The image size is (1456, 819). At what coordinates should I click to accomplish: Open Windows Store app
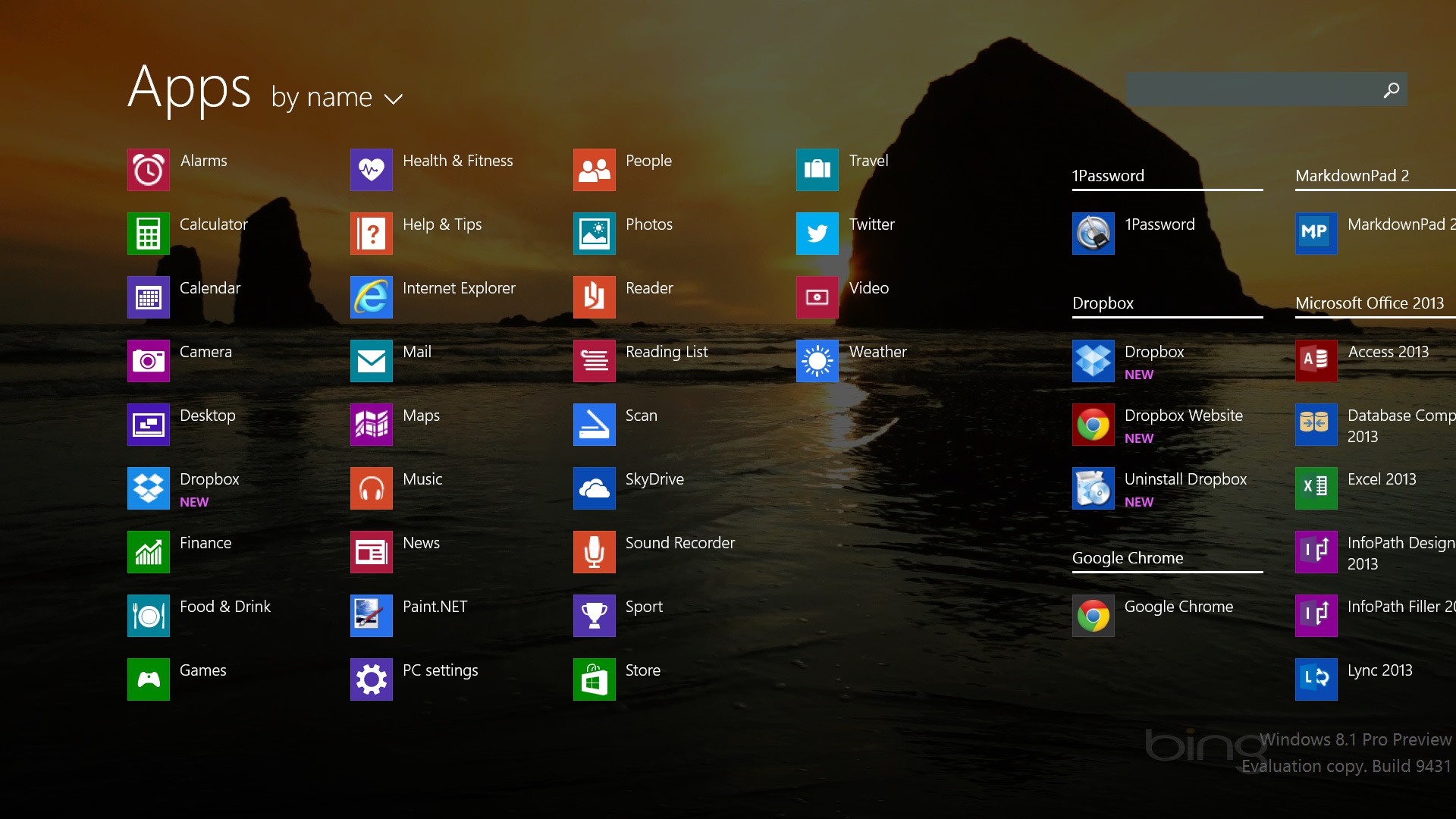594,671
